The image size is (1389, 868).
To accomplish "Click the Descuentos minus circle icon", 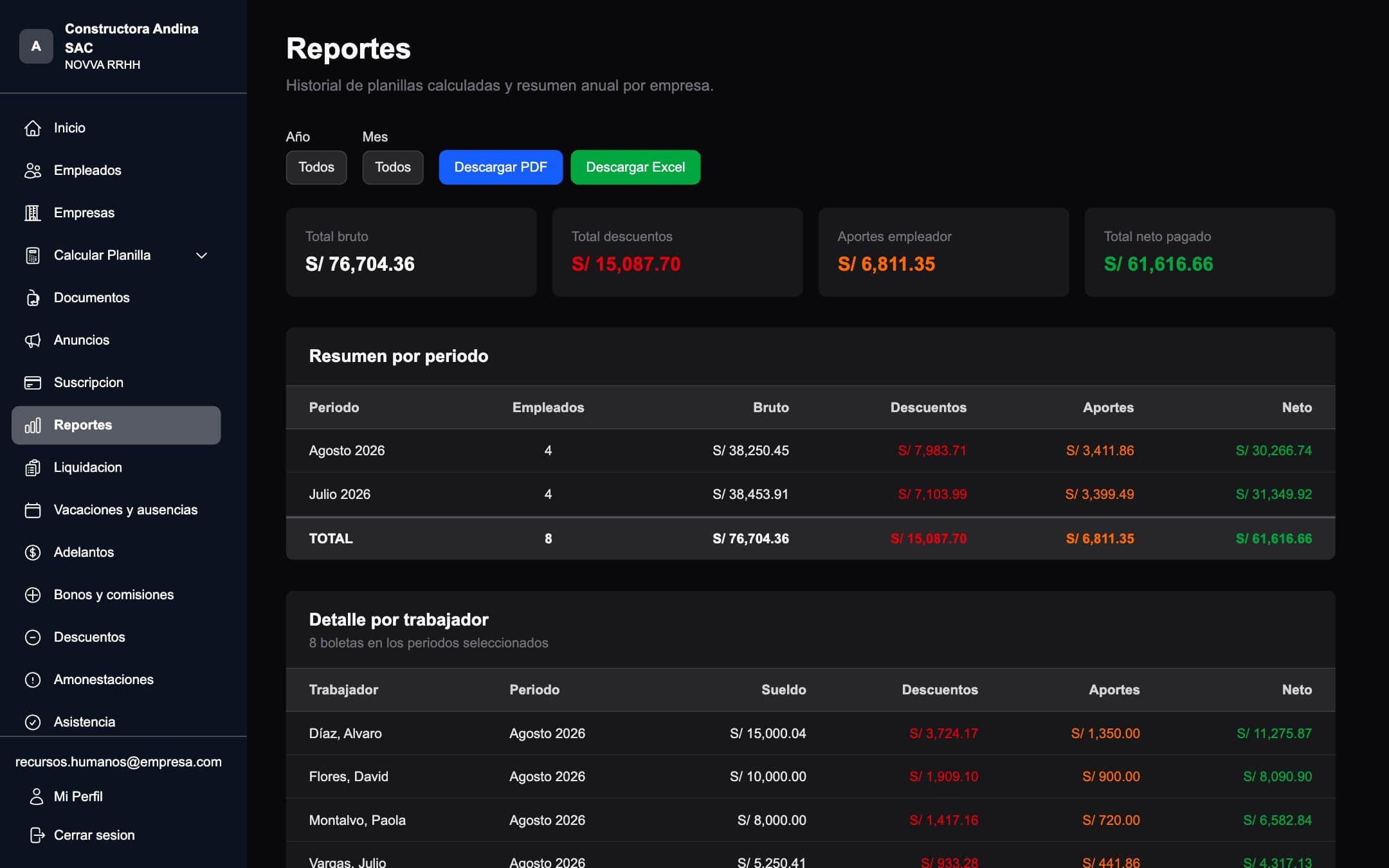I will (x=33, y=637).
